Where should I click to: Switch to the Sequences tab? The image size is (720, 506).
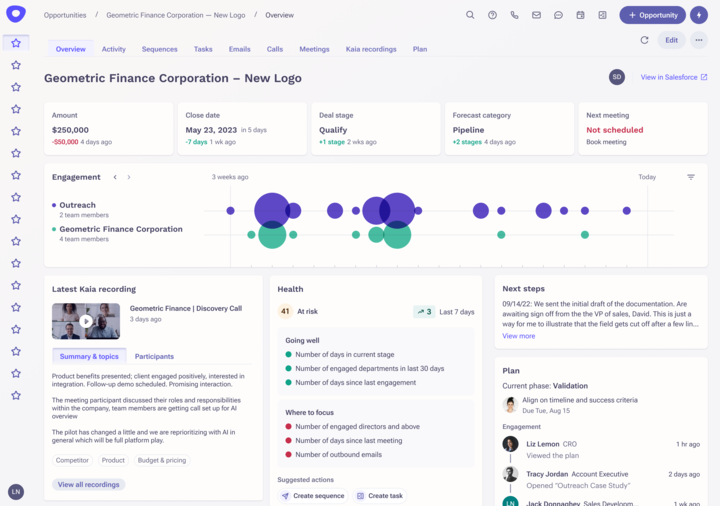(x=159, y=49)
